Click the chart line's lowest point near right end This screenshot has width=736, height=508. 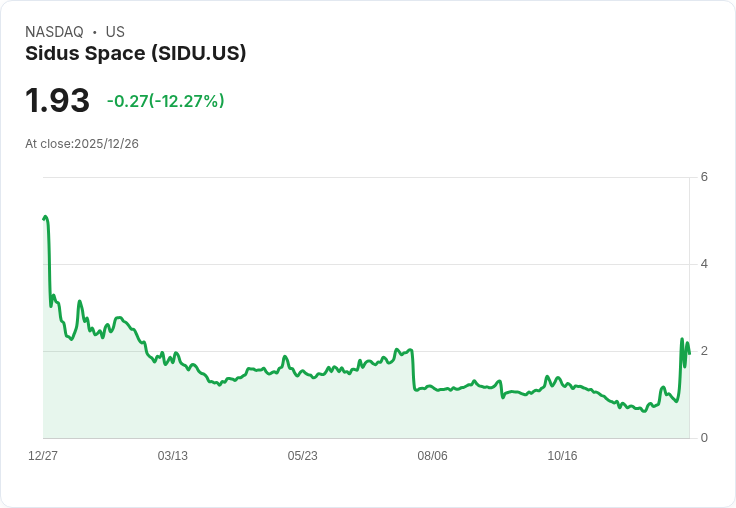pyautogui.click(x=644, y=410)
